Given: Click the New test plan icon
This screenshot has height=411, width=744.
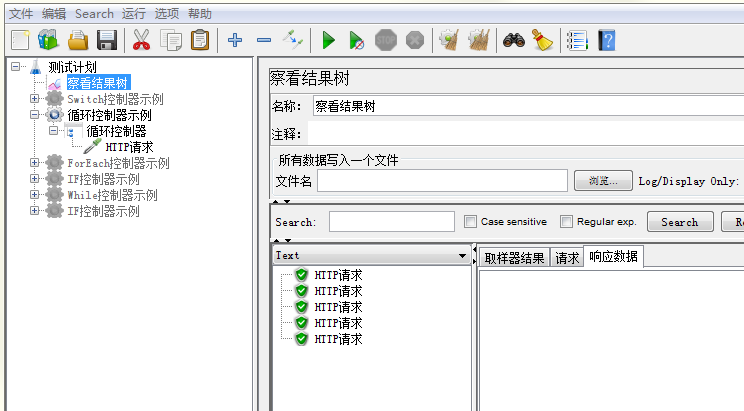Looking at the screenshot, I should pos(20,40).
